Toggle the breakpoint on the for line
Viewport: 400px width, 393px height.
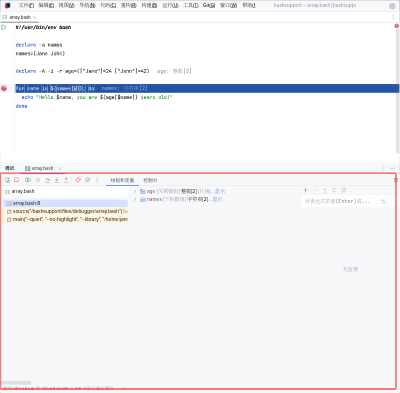[4, 88]
